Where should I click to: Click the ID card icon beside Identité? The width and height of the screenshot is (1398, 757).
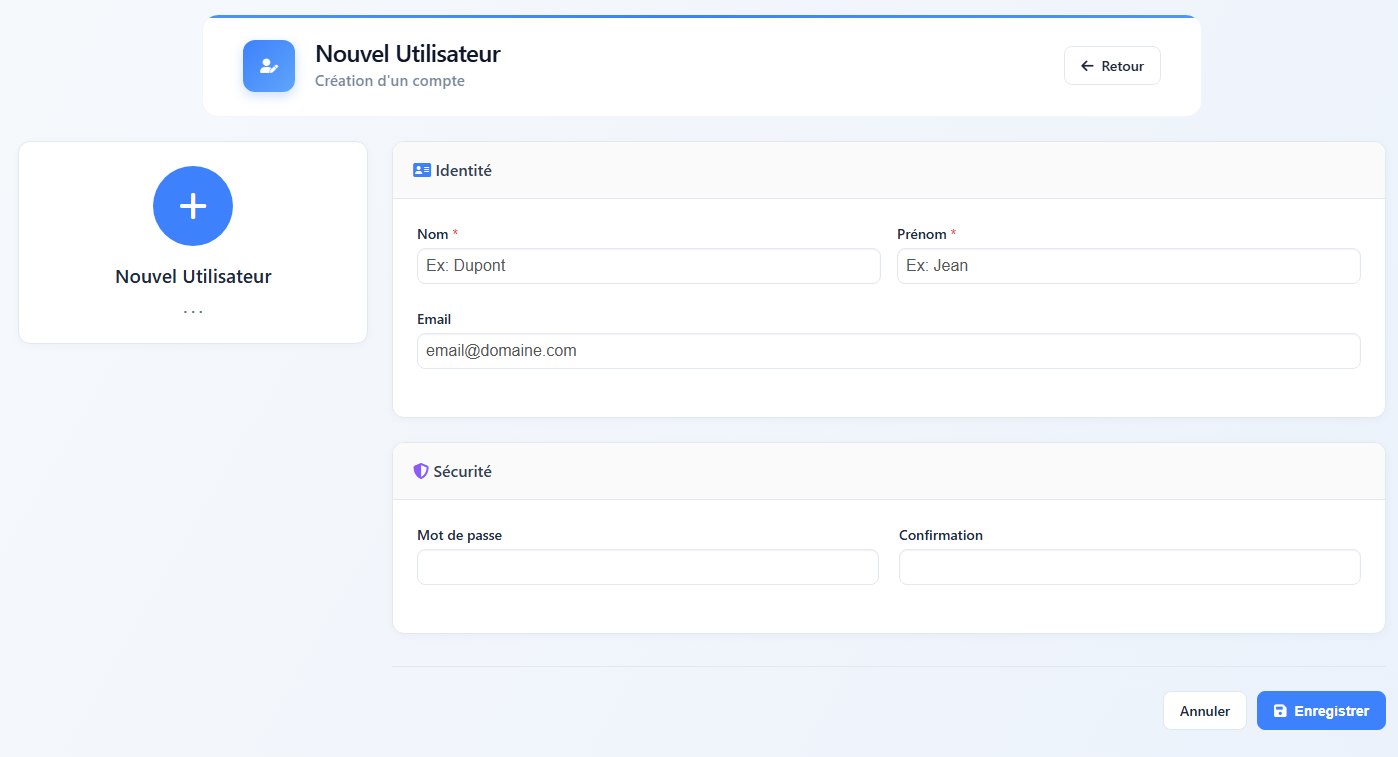click(x=422, y=171)
